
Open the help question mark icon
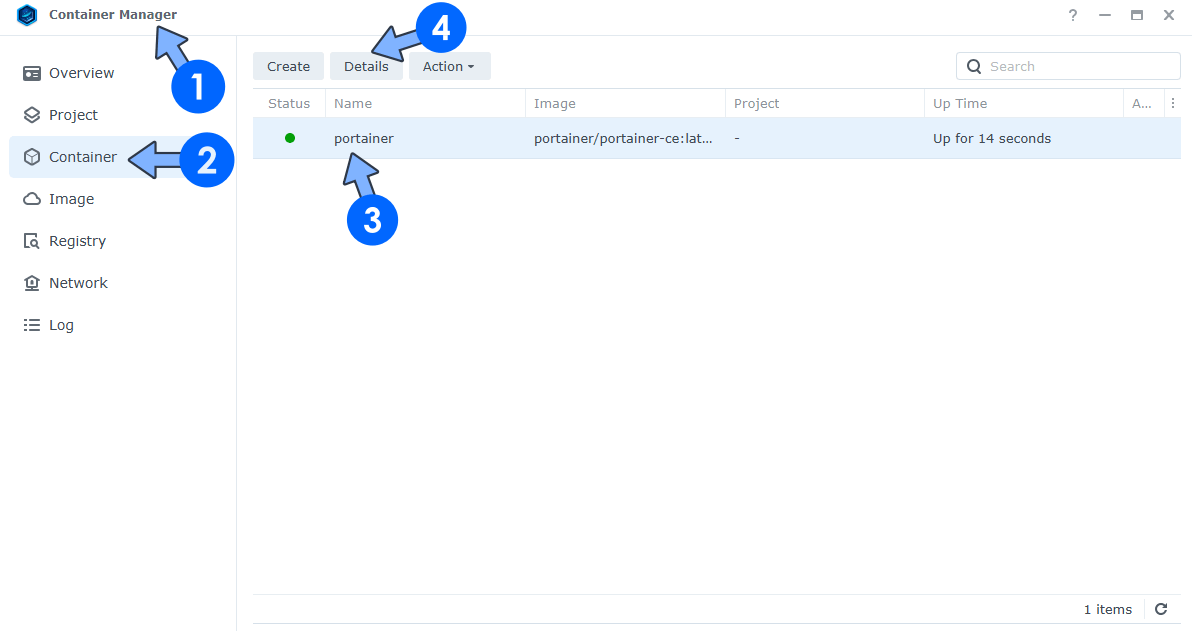(1073, 15)
